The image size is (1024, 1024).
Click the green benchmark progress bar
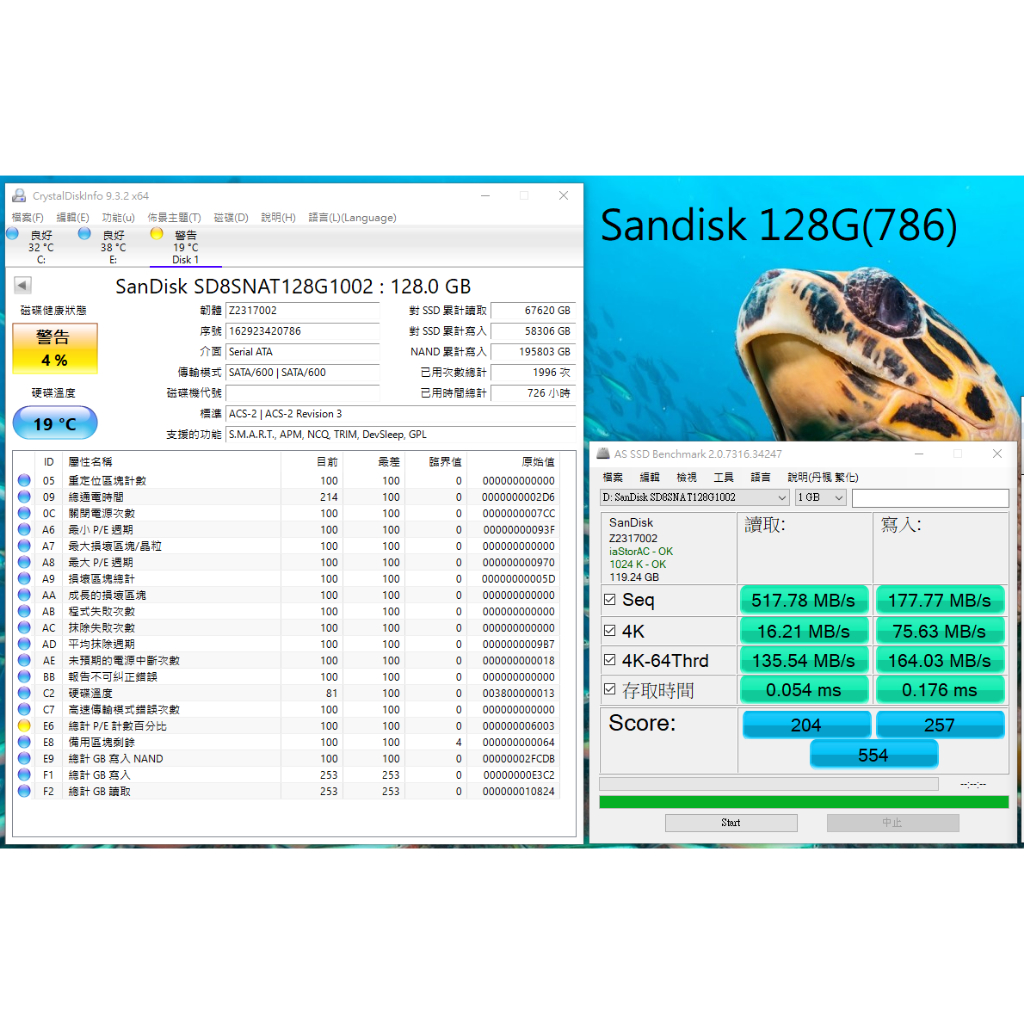click(803, 802)
